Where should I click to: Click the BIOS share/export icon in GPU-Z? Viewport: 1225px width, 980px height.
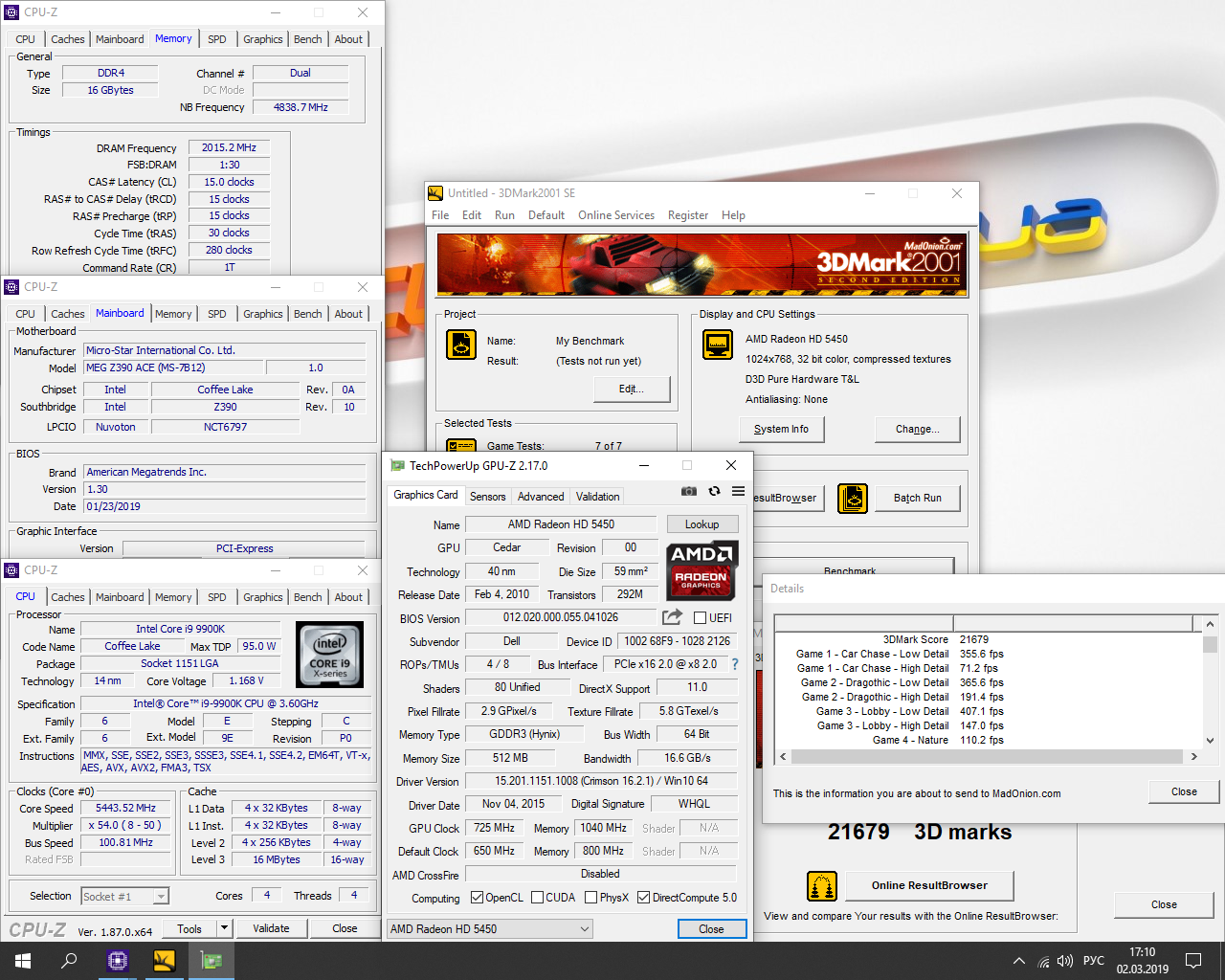(x=672, y=617)
